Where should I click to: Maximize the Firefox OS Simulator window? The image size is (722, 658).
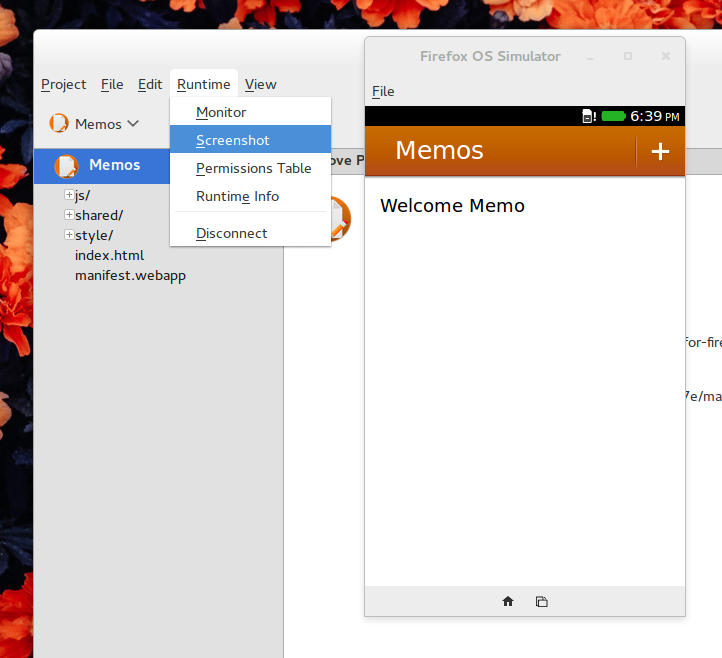628,56
